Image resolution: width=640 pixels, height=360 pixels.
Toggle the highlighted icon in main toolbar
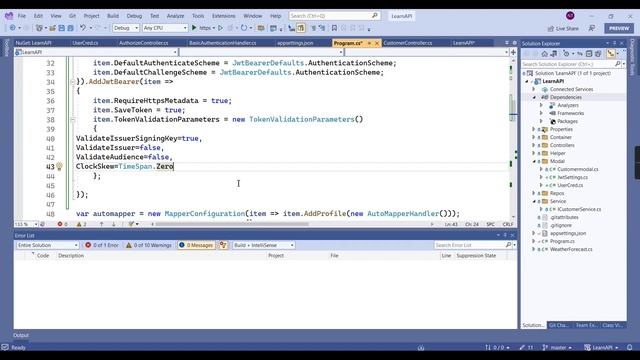(x=301, y=28)
